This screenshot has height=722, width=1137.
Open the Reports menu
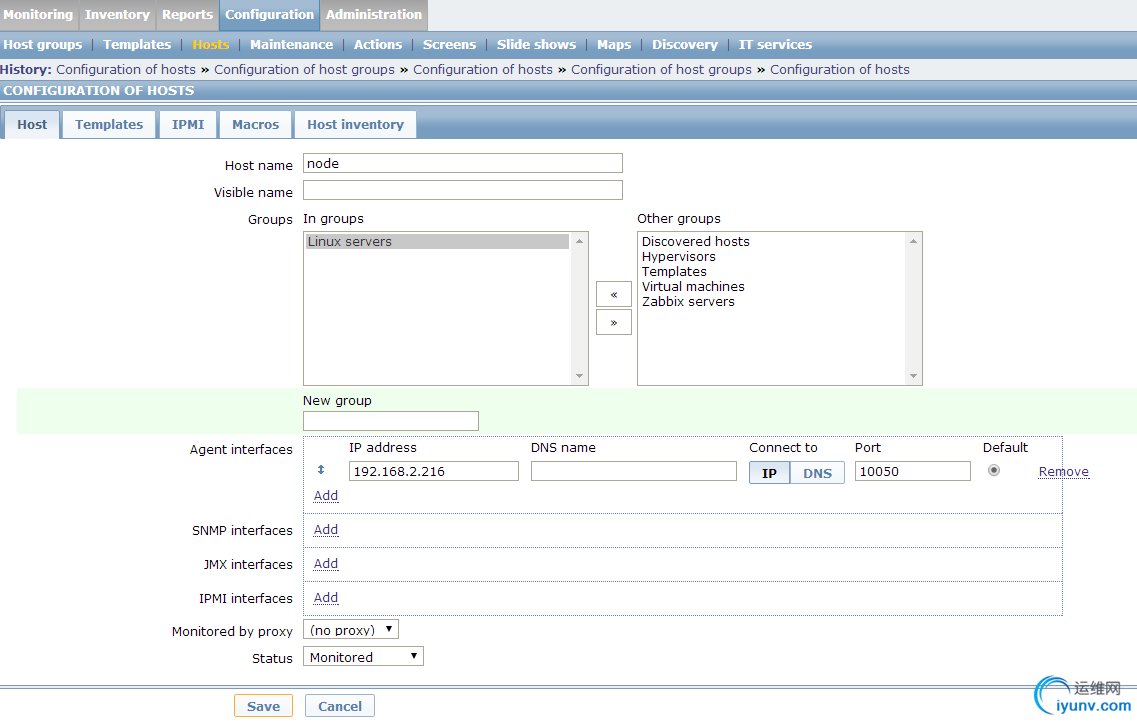click(x=187, y=14)
